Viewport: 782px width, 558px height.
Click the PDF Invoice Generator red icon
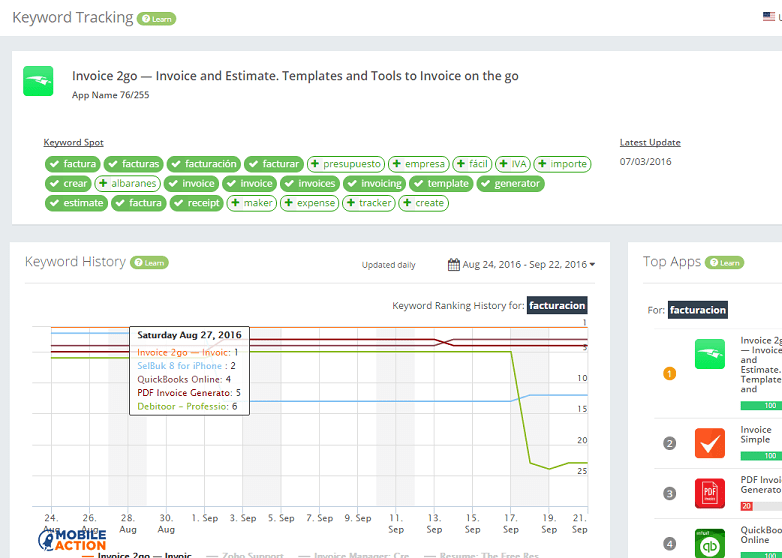(x=710, y=494)
